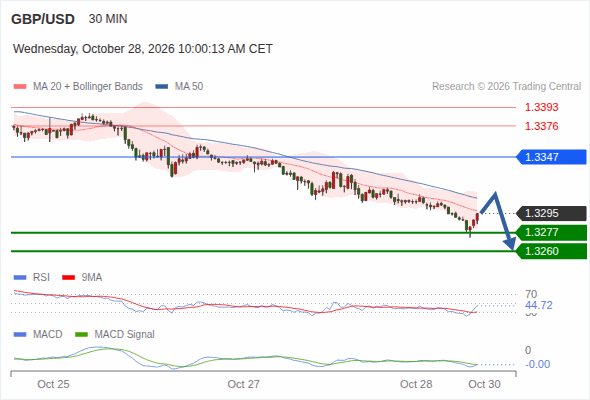Click the GBP/USD pair title

click(43, 19)
